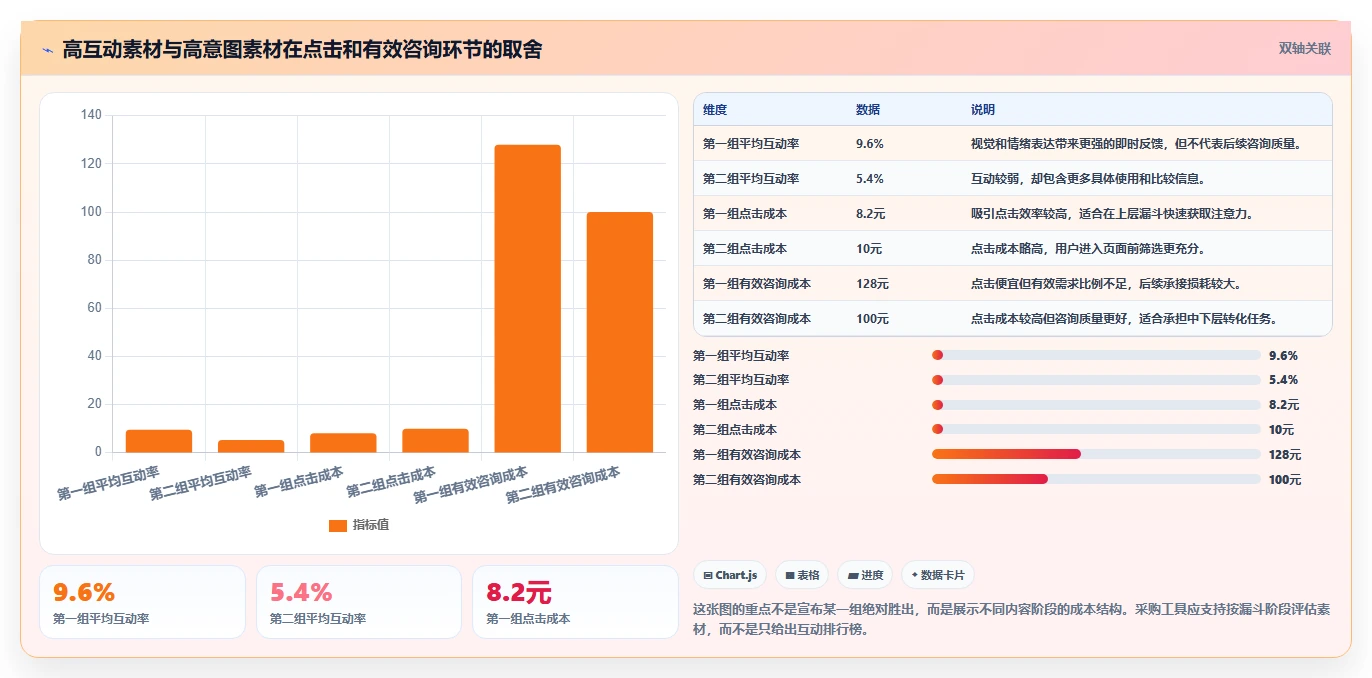This screenshot has height=678, width=1372.
Task: Click the description starting 吸引点击效率较高
Action: pos(1112,214)
